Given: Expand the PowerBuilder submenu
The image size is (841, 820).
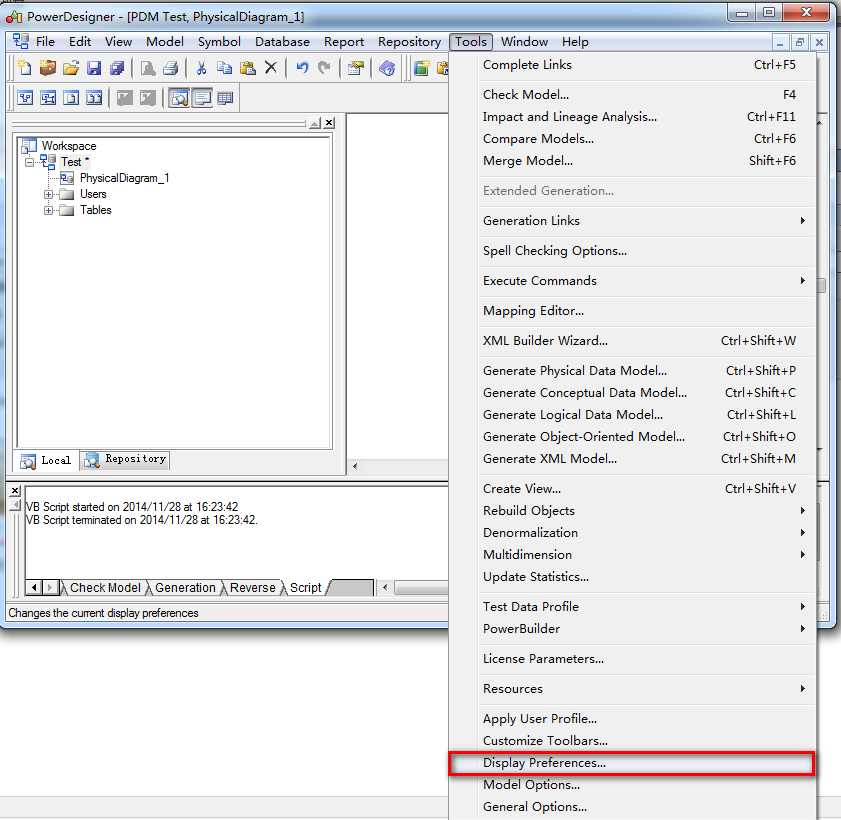Looking at the screenshot, I should 632,629.
